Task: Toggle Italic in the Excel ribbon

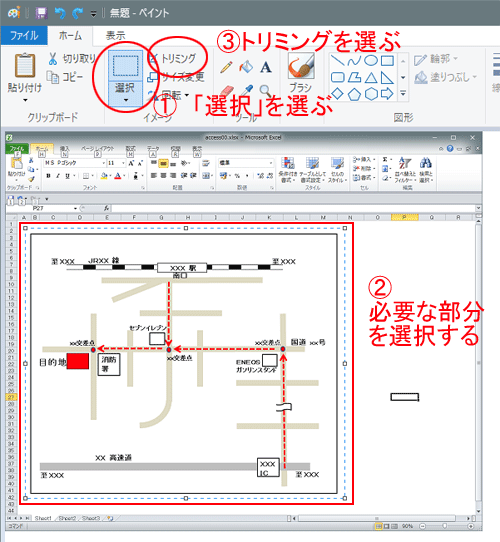Action: [x=58, y=176]
